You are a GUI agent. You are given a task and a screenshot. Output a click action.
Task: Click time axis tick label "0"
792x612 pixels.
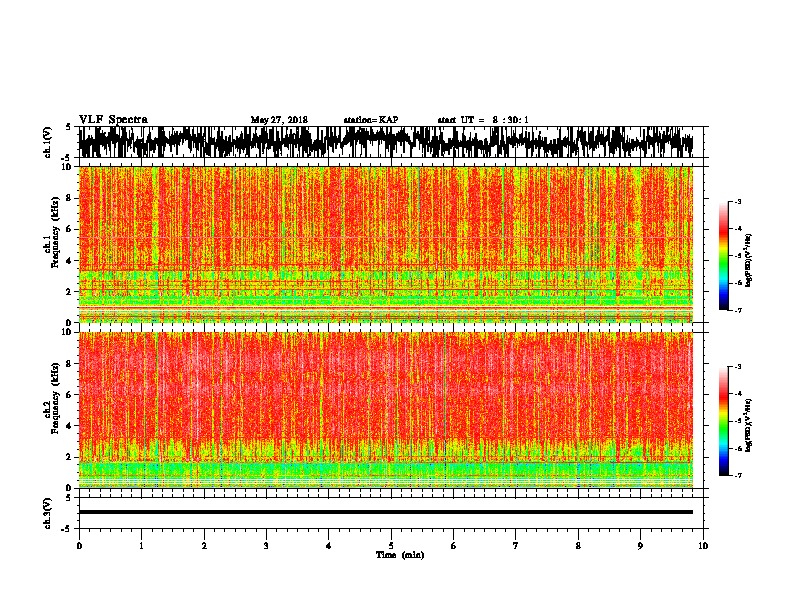79,546
